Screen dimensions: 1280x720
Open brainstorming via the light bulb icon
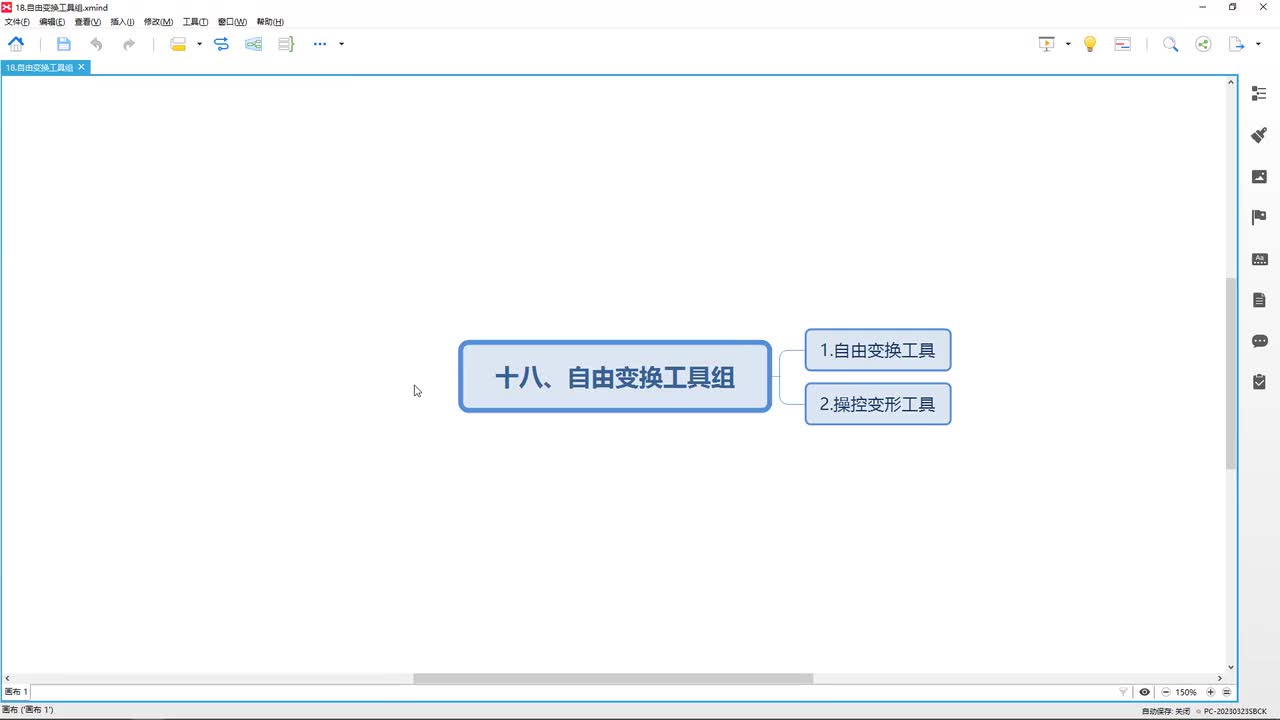[1090, 44]
